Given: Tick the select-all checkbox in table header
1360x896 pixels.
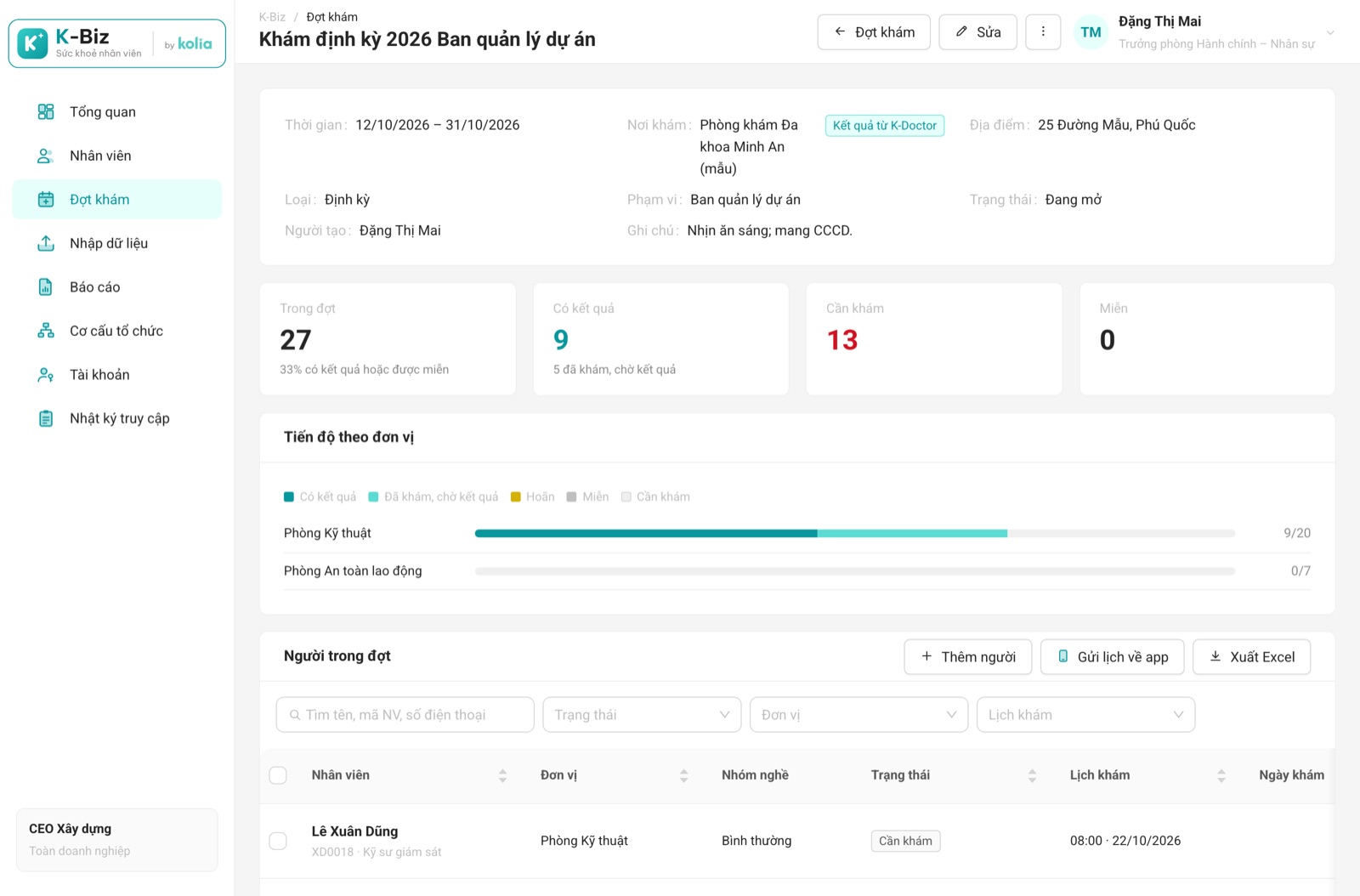Looking at the screenshot, I should tap(278, 775).
